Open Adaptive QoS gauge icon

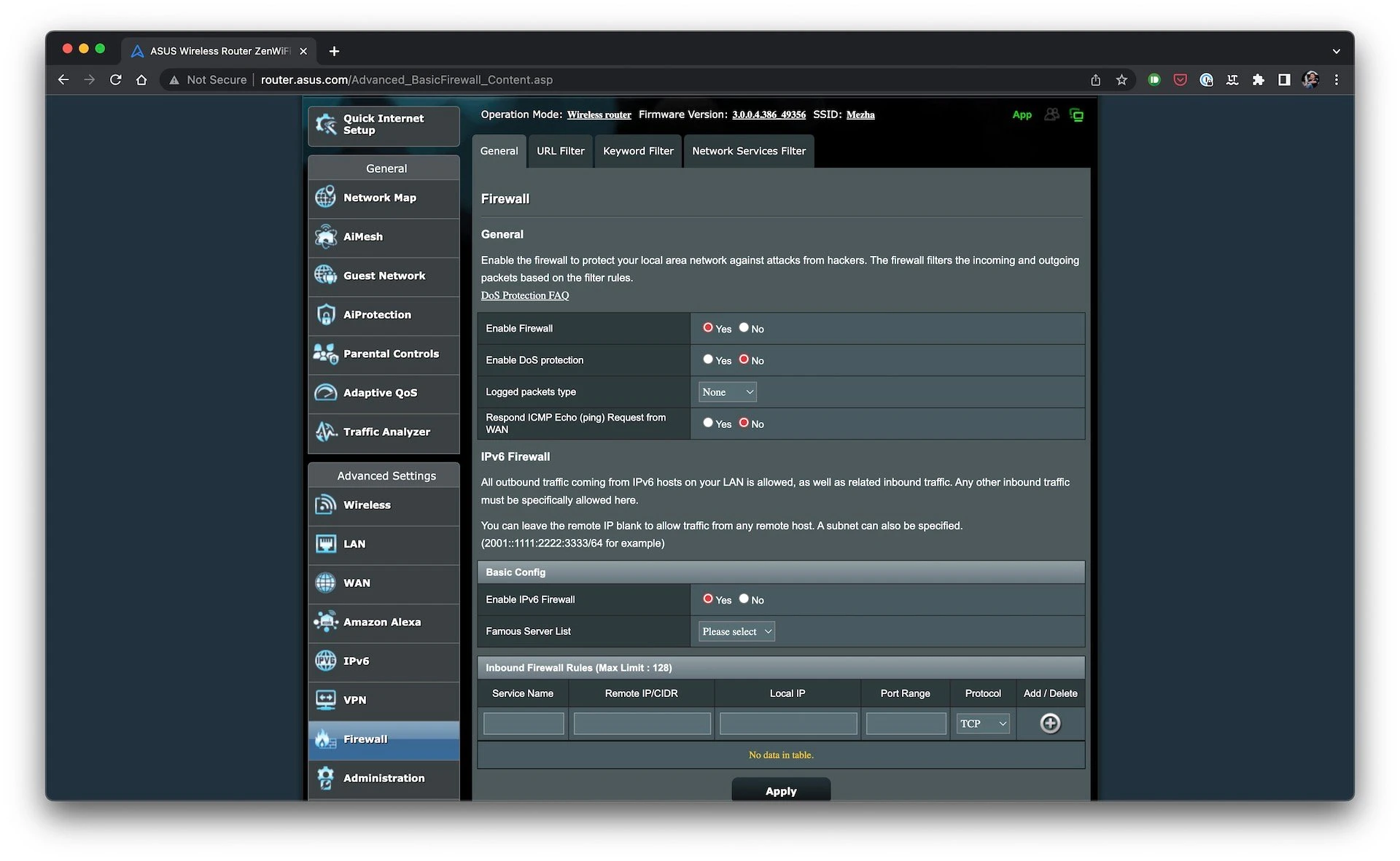pos(325,393)
